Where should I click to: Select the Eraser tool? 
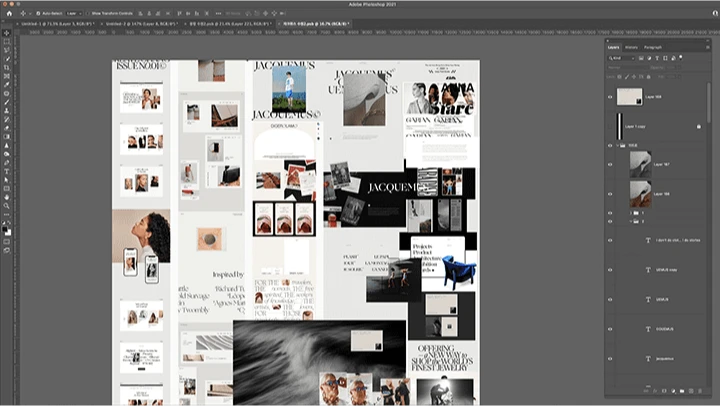coord(6,128)
